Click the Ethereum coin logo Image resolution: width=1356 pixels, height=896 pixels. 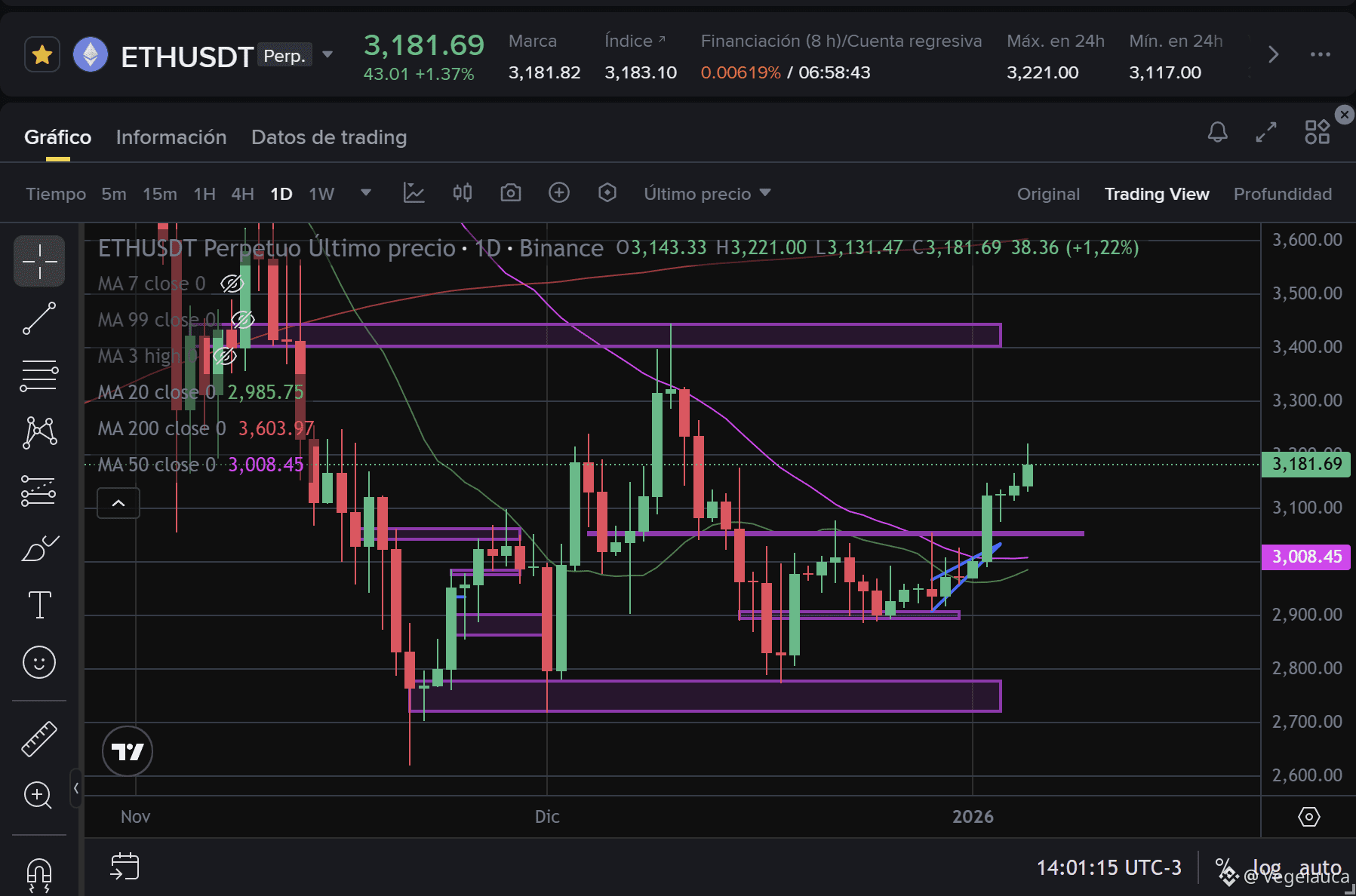[91, 55]
